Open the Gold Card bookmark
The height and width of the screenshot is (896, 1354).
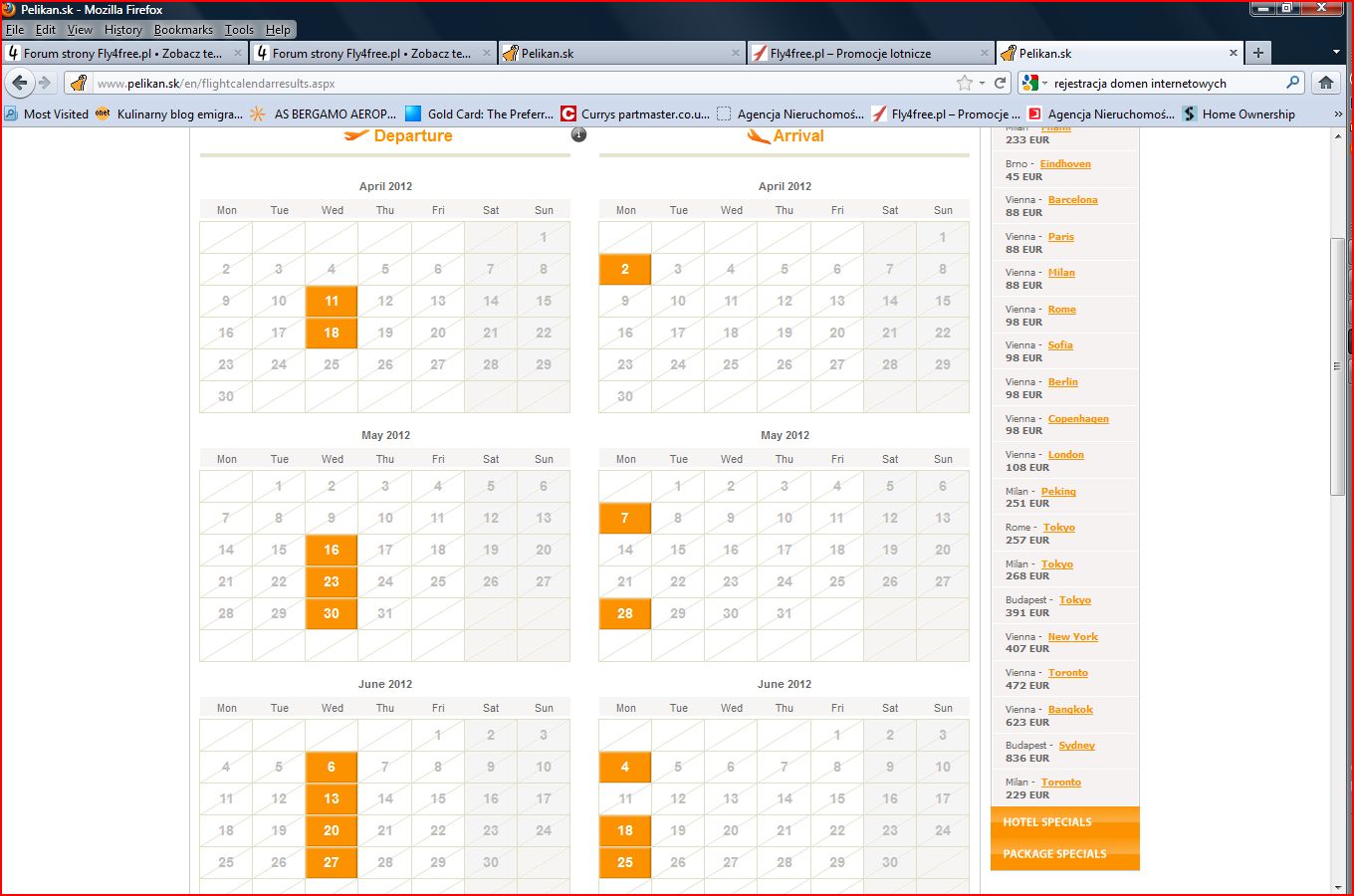coord(479,113)
